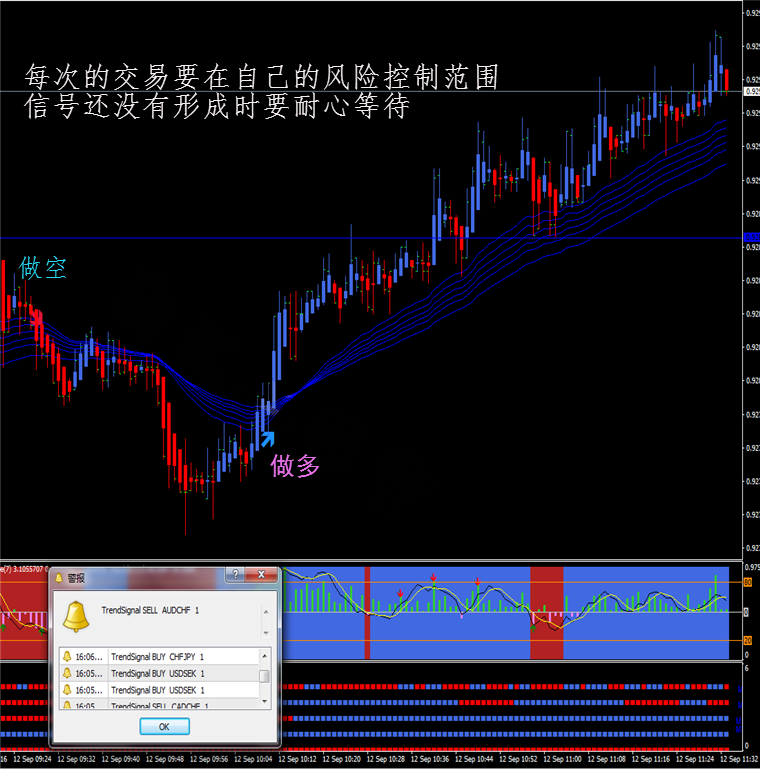Click the 16:06... time cell in alert list
Viewport: 760px width, 770px height.
[x=88, y=657]
